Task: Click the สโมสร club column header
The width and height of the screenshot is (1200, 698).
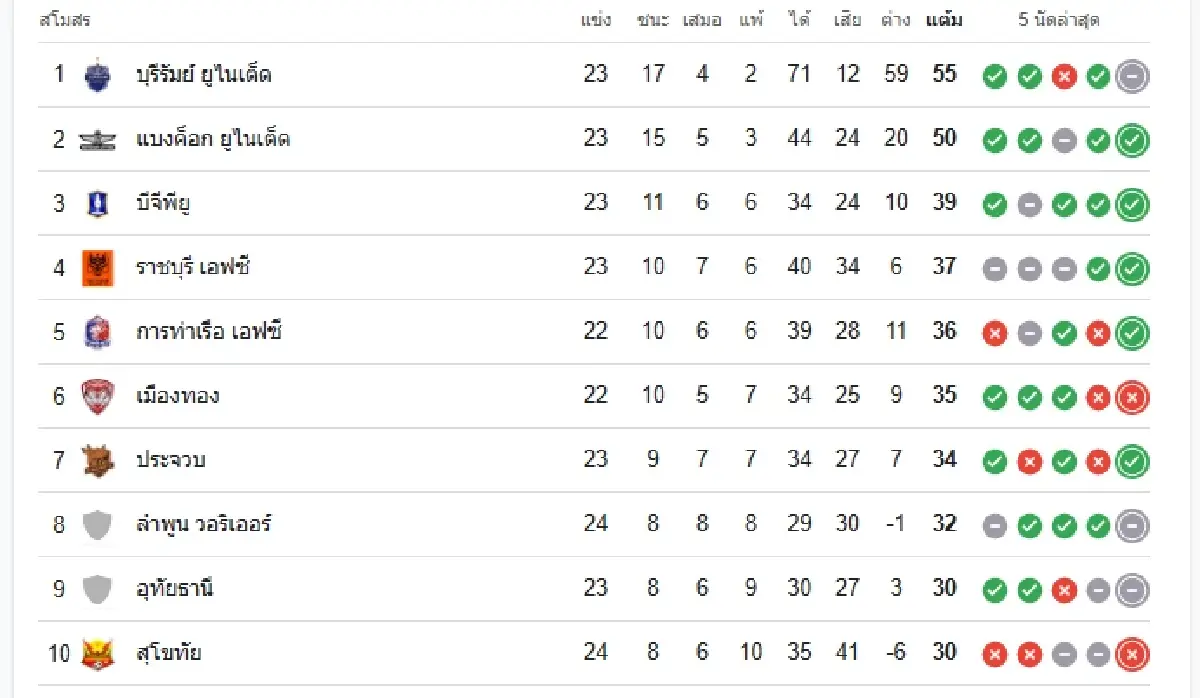Action: (64, 20)
